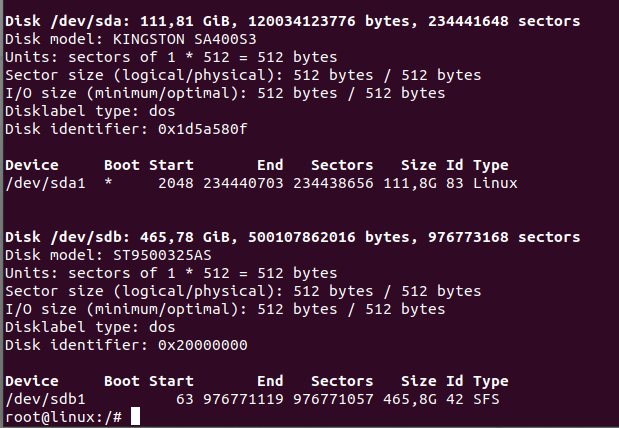
Task: Click the sdb1 start sector value 63
Action: (x=185, y=399)
